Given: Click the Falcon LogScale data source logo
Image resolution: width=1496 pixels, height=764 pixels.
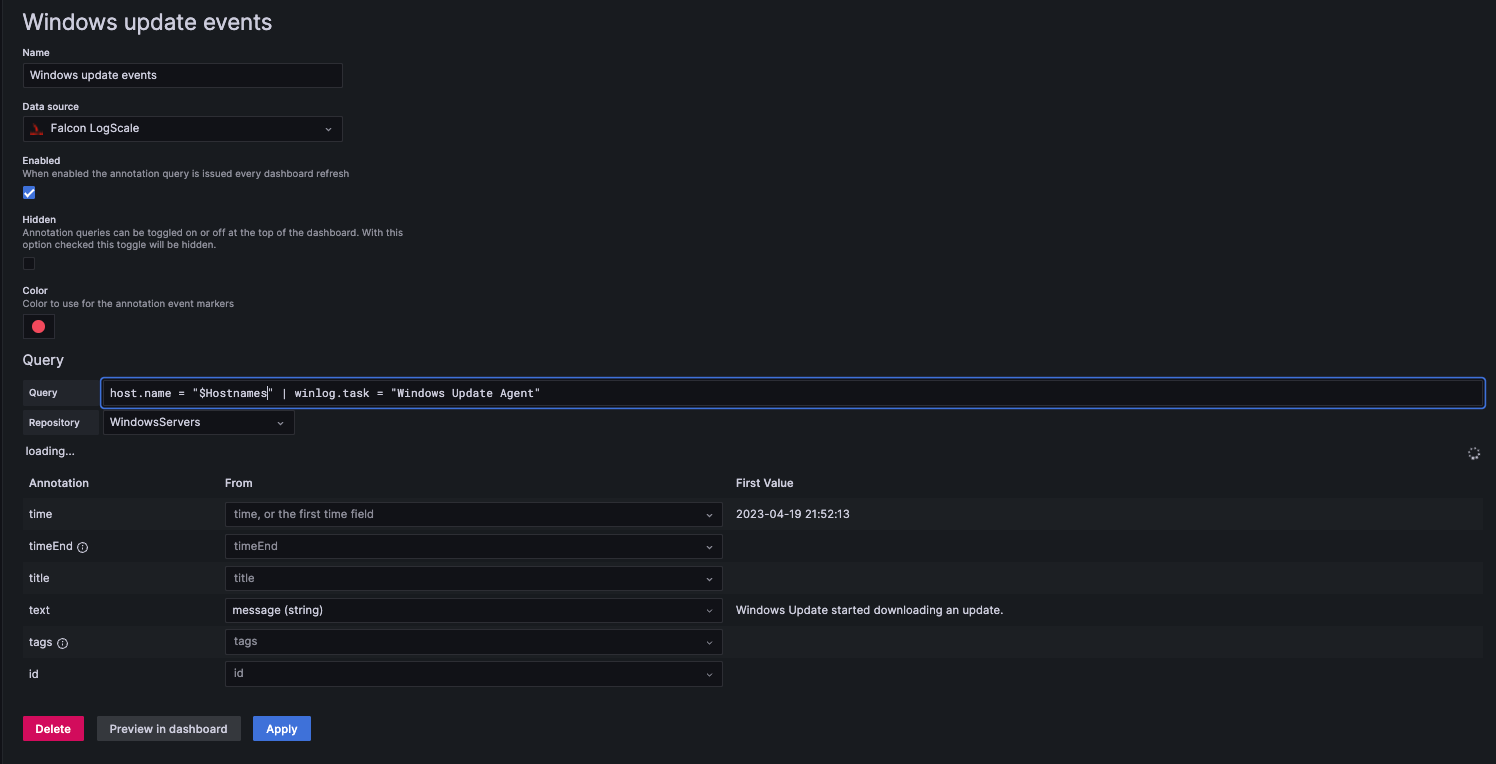Looking at the screenshot, I should click(37, 129).
